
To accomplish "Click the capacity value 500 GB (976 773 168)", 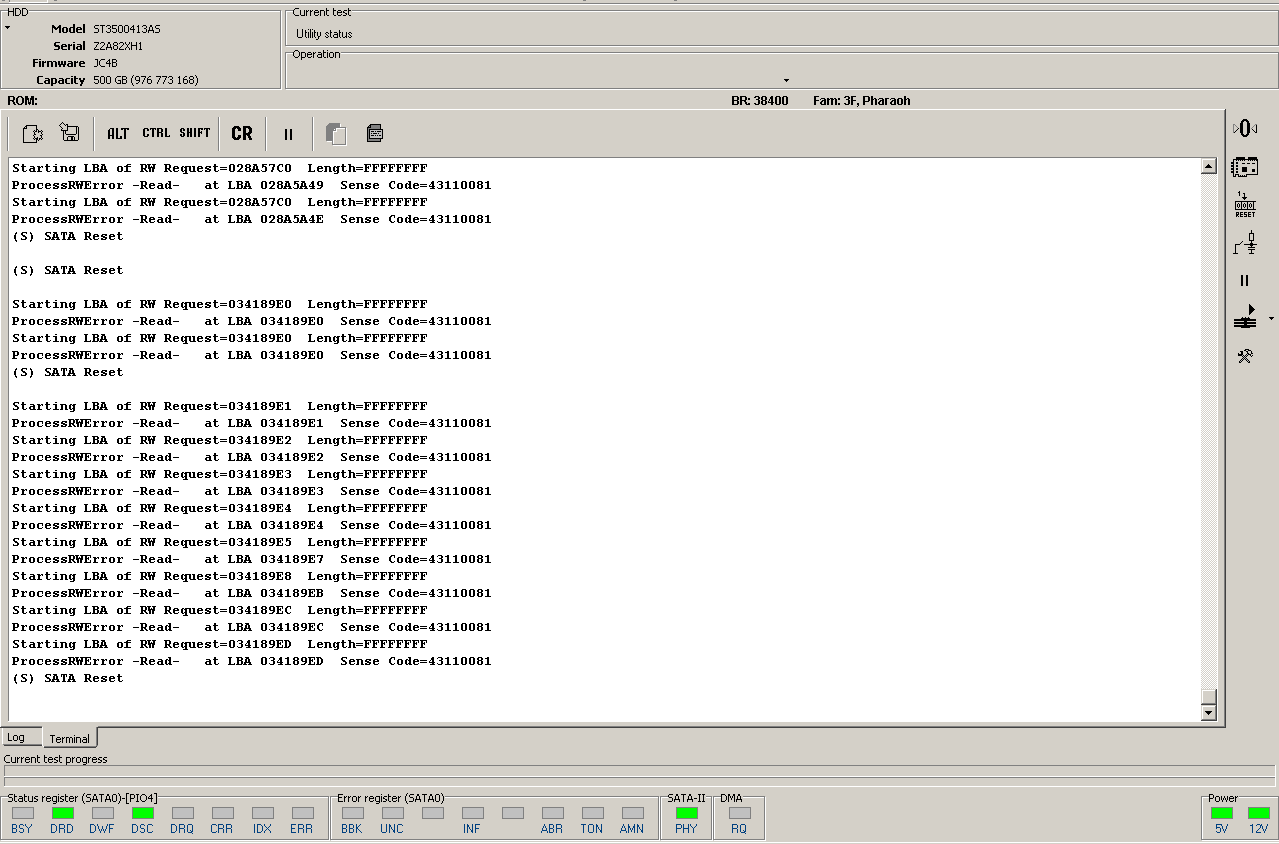I will (146, 80).
